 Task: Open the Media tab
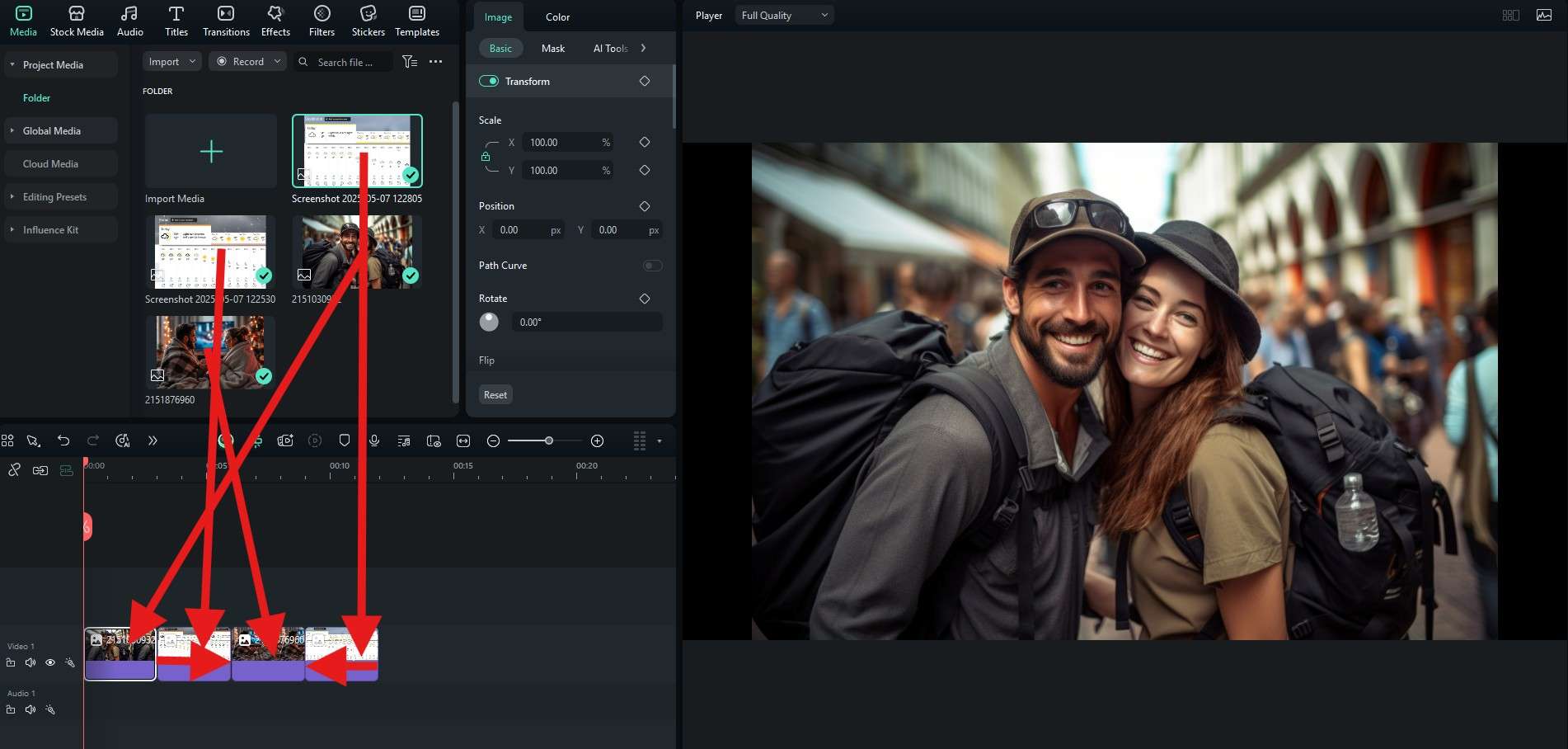click(23, 21)
